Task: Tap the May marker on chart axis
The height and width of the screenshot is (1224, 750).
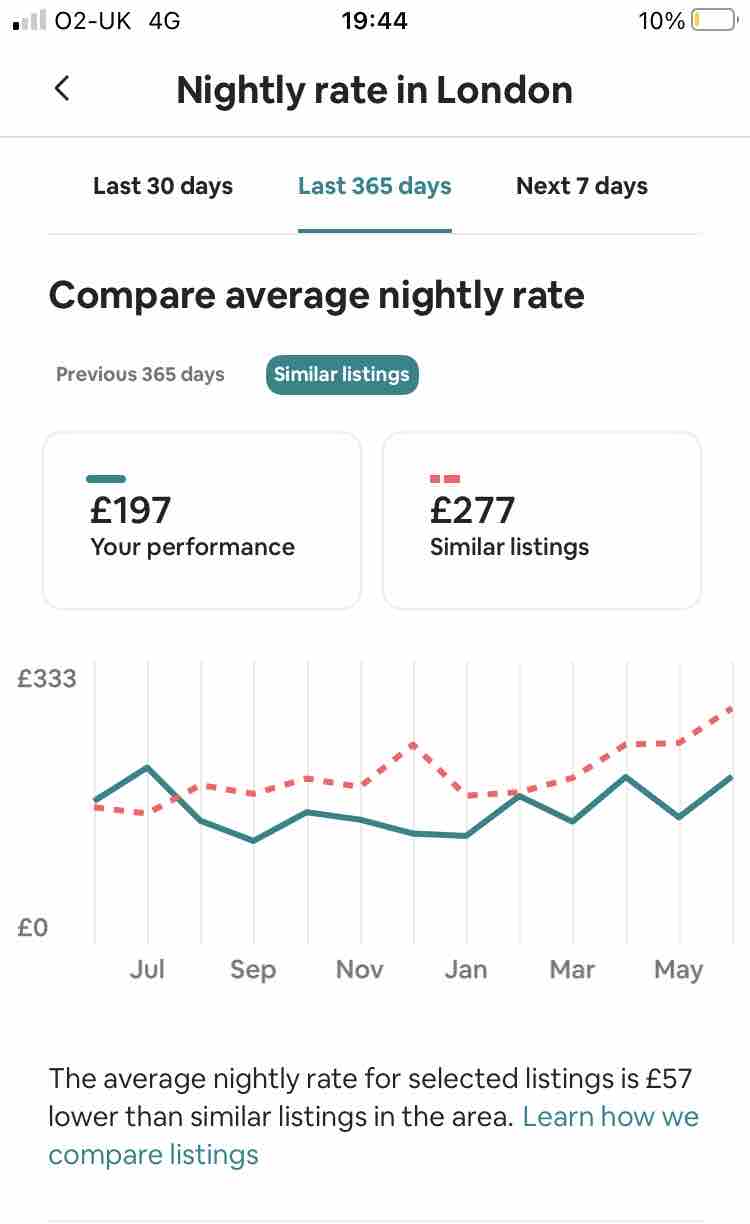Action: click(679, 969)
